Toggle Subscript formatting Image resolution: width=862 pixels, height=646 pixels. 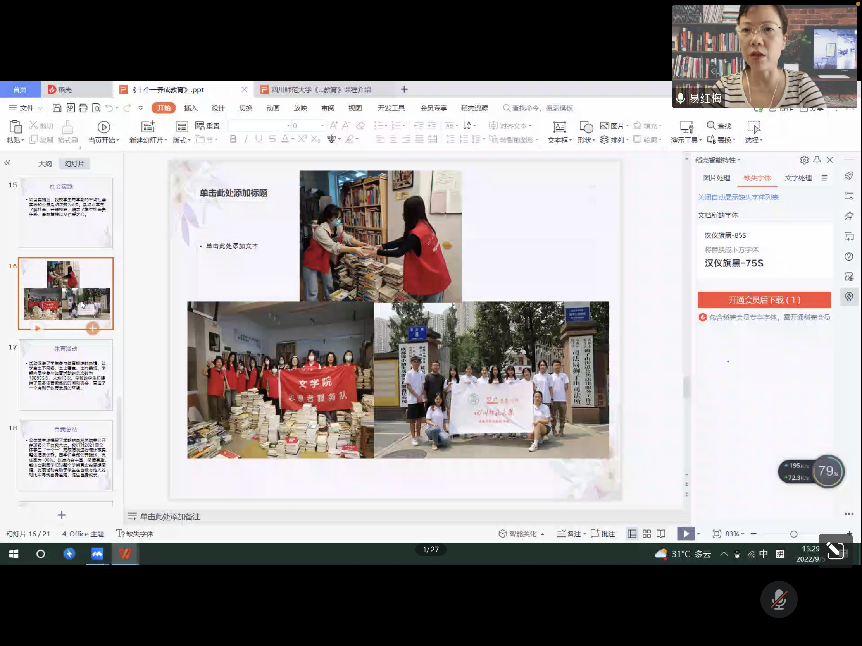point(315,140)
